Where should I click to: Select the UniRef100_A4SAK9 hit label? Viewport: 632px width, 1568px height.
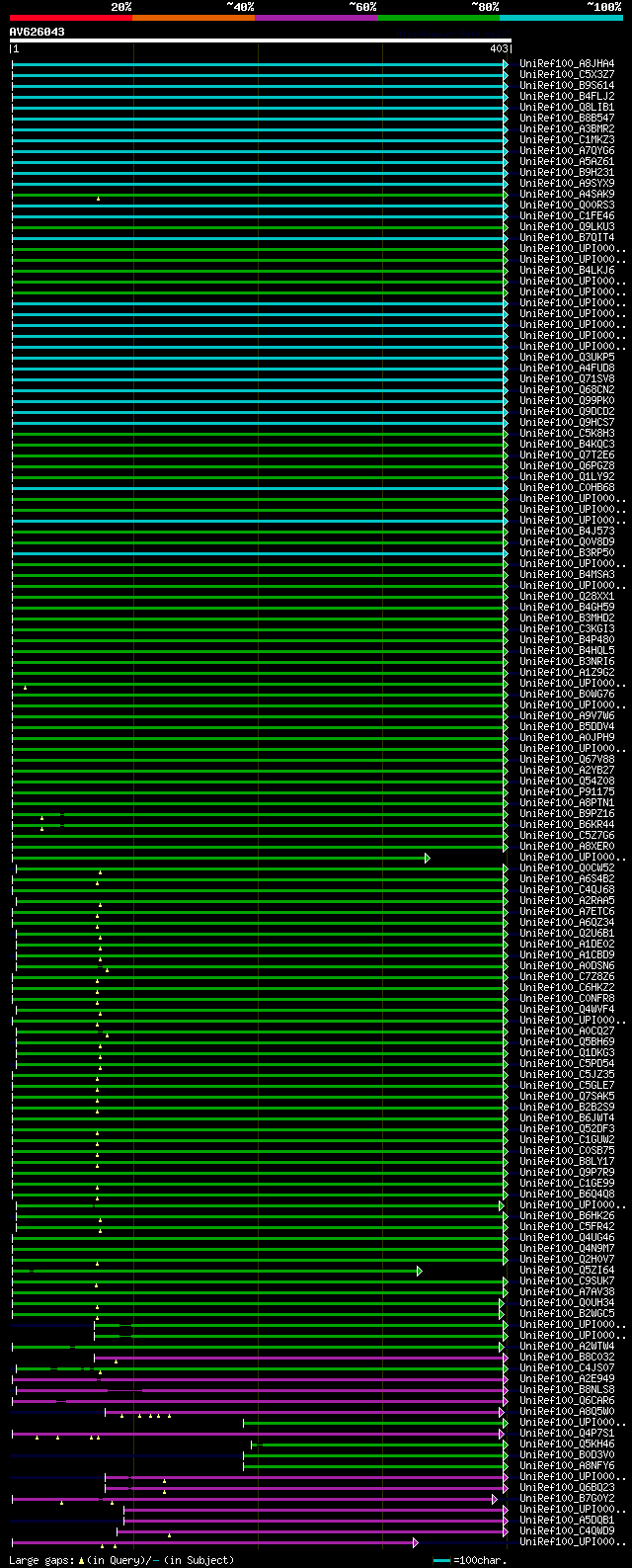point(567,195)
